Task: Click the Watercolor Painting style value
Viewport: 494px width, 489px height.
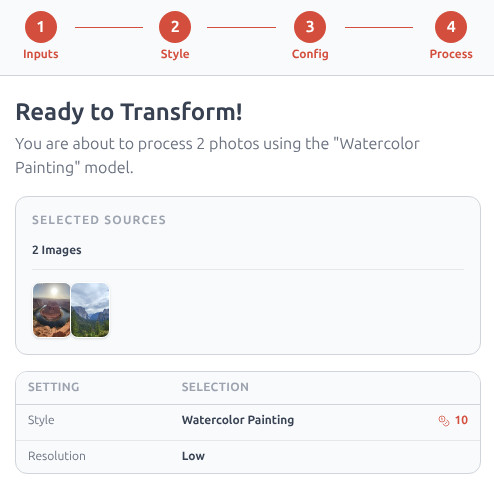Action: point(238,420)
